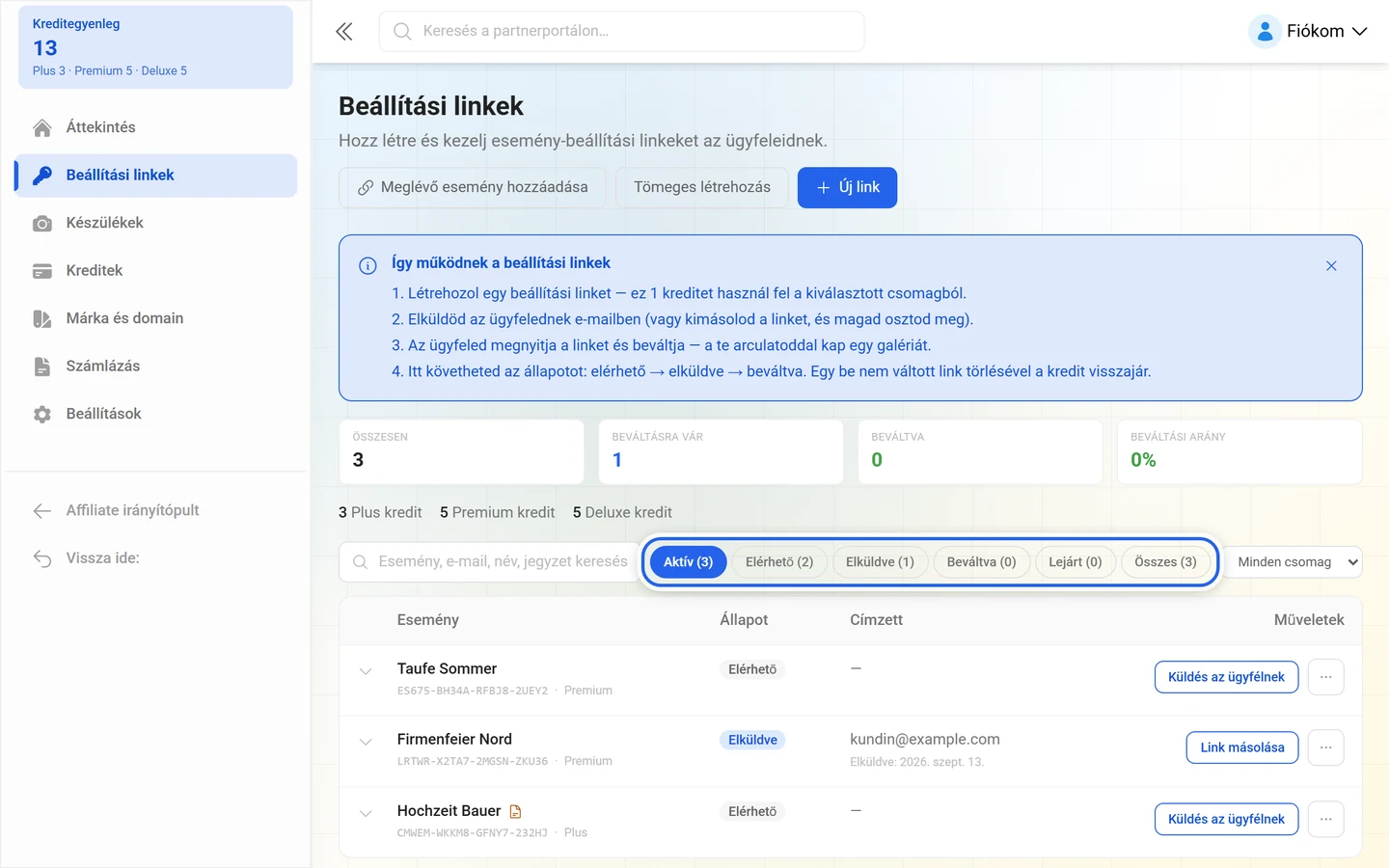Viewport: 1389px width, 868px height.
Task: Select the Elküldve (1) filter
Action: 880,562
